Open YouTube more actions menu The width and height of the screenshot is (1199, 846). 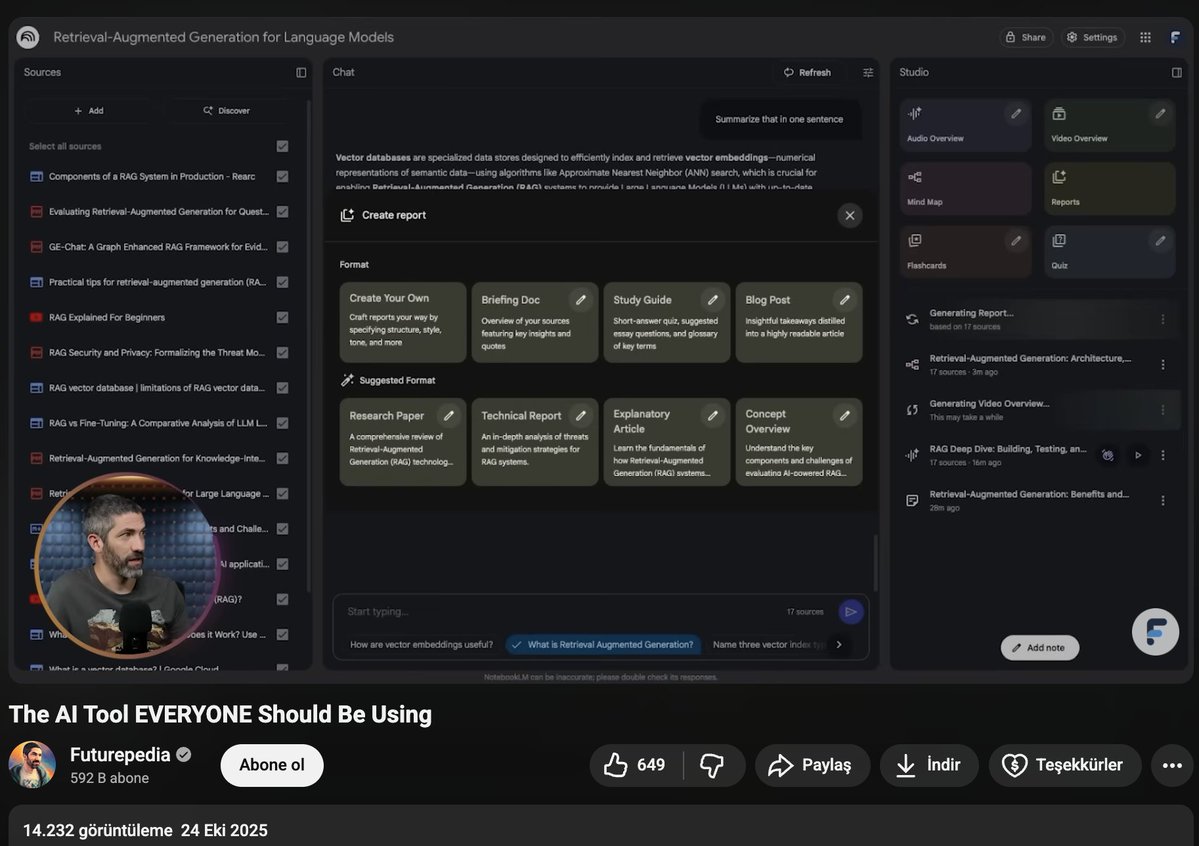click(x=1171, y=765)
